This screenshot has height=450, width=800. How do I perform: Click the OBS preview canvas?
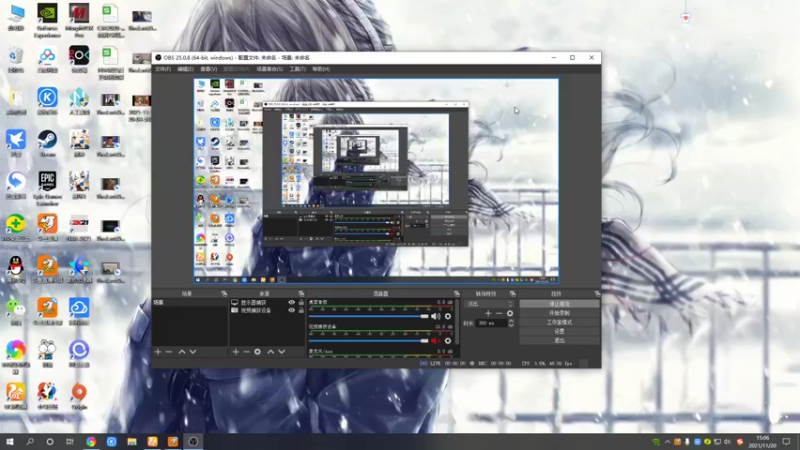click(x=376, y=181)
